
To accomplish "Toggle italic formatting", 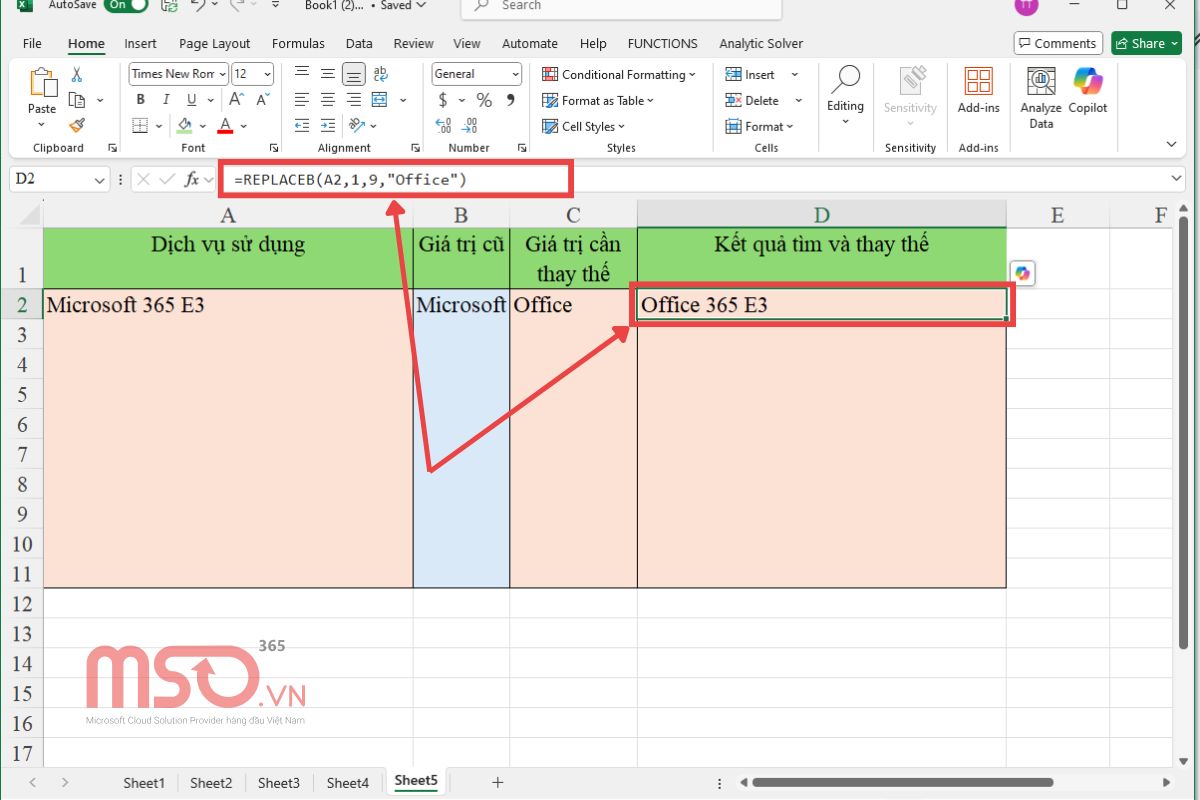I will [x=164, y=100].
